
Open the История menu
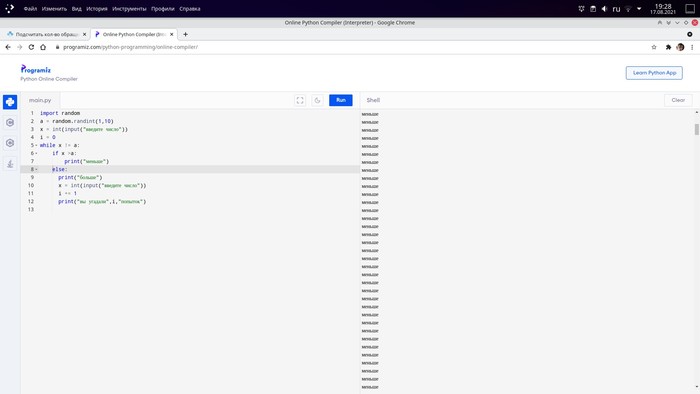point(97,8)
